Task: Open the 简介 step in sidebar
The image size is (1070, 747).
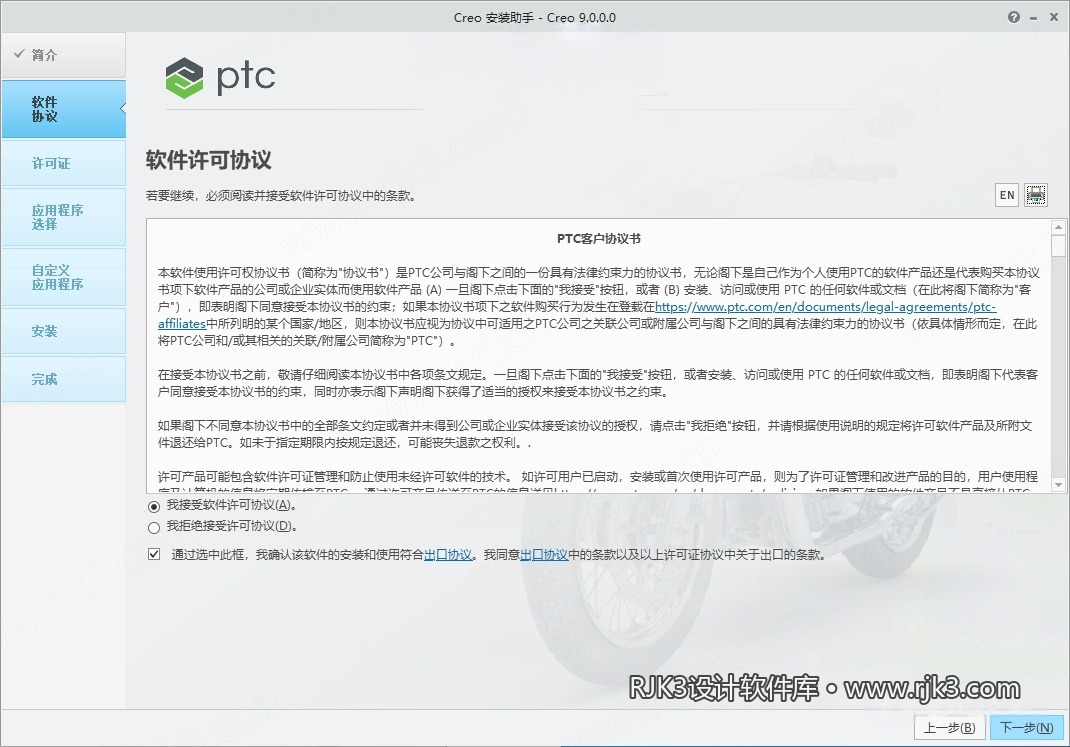Action: 63,55
